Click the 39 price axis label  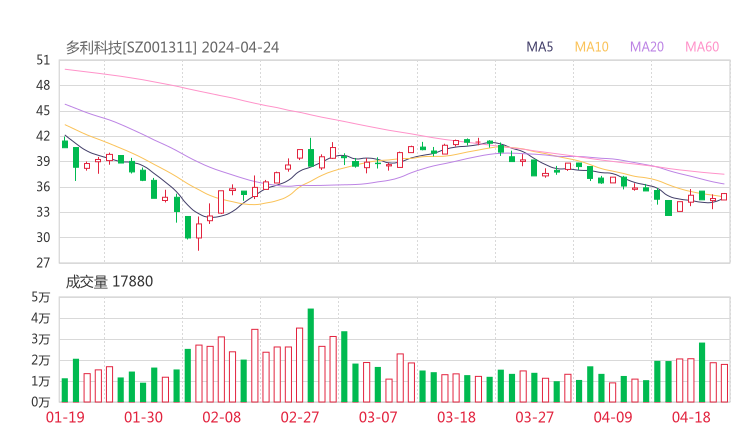coord(43,161)
